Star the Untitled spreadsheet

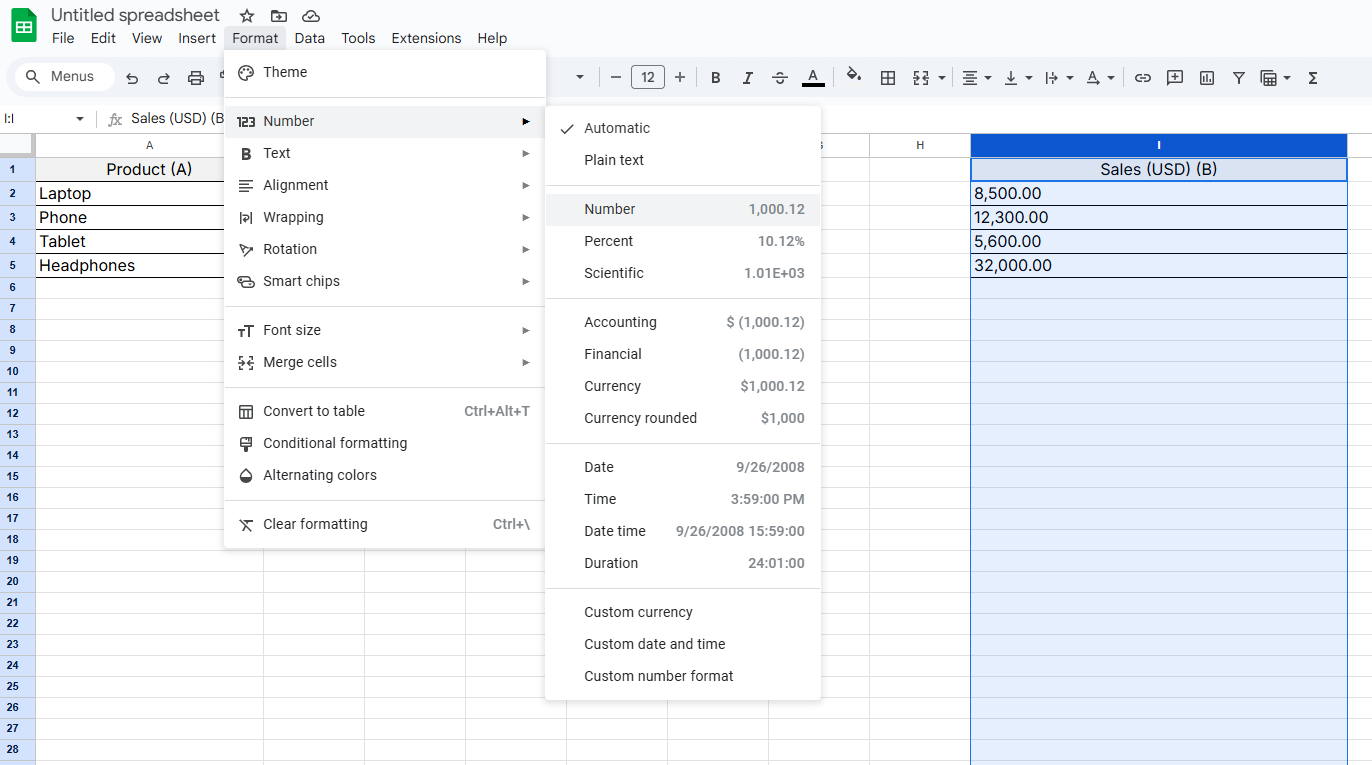pyautogui.click(x=247, y=16)
